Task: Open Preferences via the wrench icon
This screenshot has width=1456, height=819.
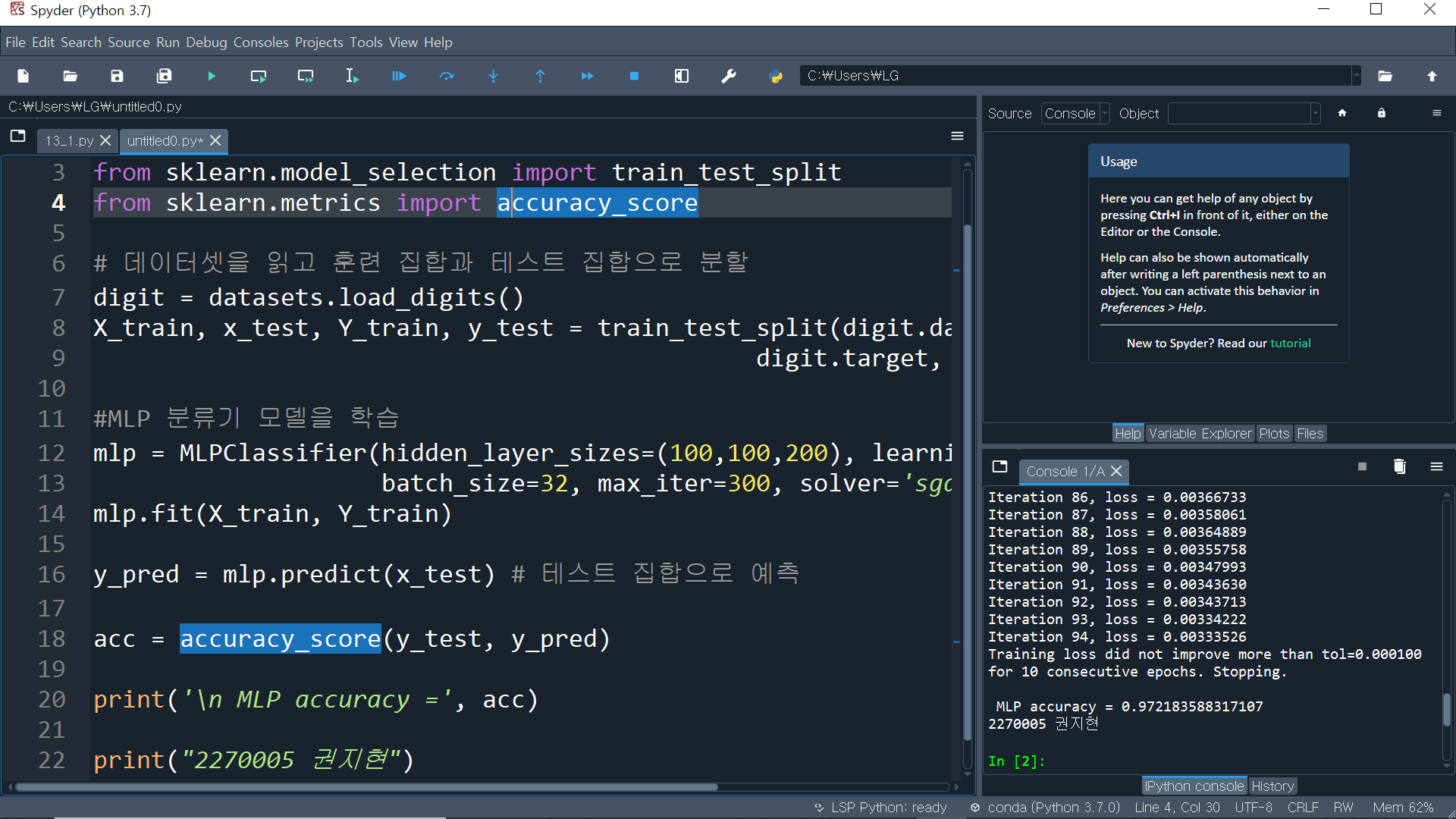Action: click(729, 76)
